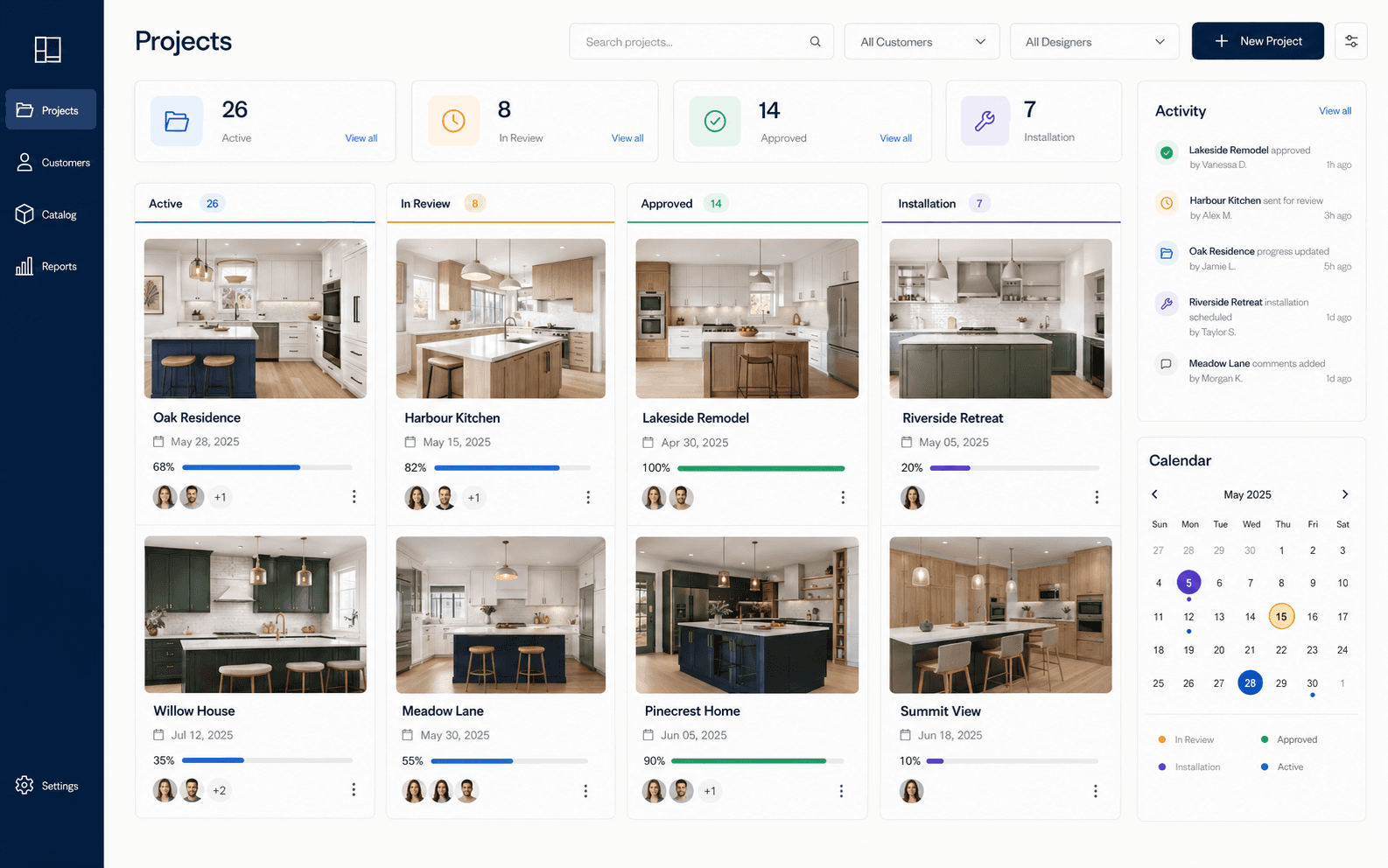Viewport: 1388px width, 868px height.
Task: Expand the All Designers dropdown
Action: point(1094,41)
